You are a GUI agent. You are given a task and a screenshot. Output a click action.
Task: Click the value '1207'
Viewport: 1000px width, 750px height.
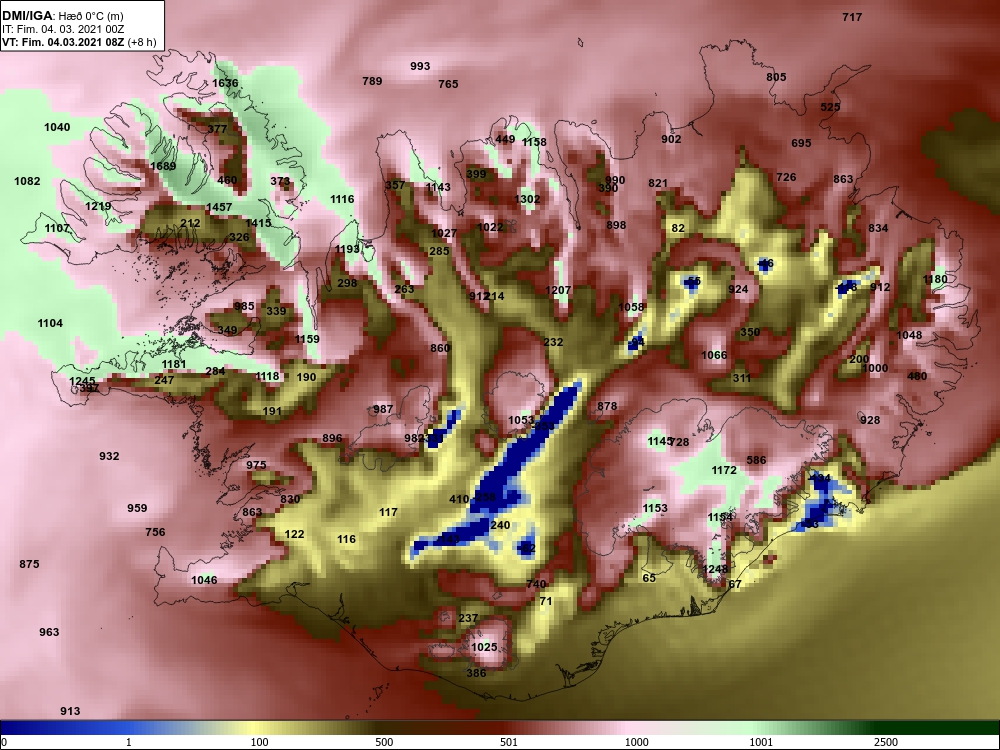point(558,291)
